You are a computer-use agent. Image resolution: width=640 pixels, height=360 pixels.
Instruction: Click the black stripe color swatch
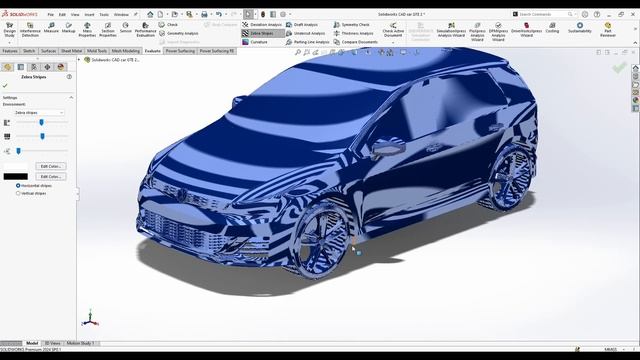16,176
